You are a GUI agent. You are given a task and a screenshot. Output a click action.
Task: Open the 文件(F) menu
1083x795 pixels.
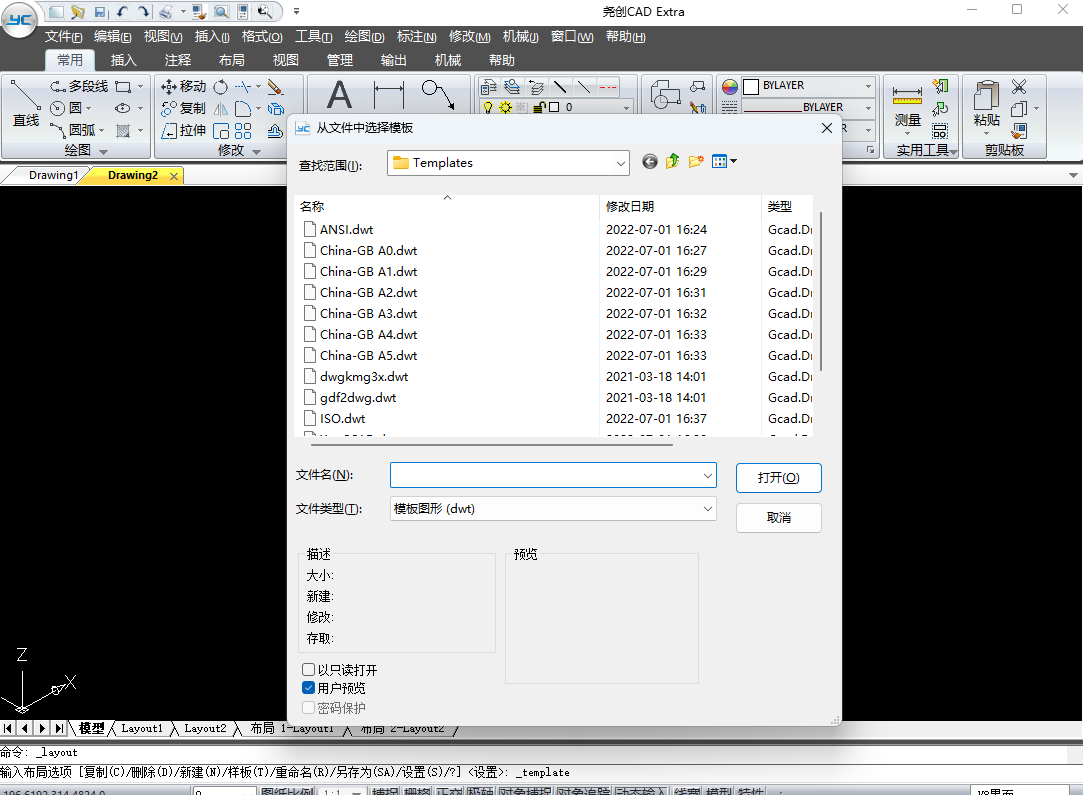(64, 37)
